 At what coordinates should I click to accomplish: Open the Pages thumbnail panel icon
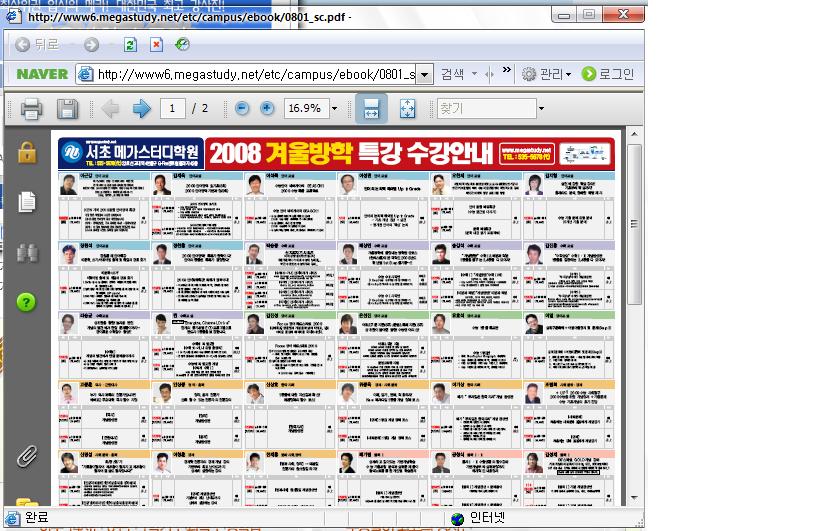pos(27,201)
